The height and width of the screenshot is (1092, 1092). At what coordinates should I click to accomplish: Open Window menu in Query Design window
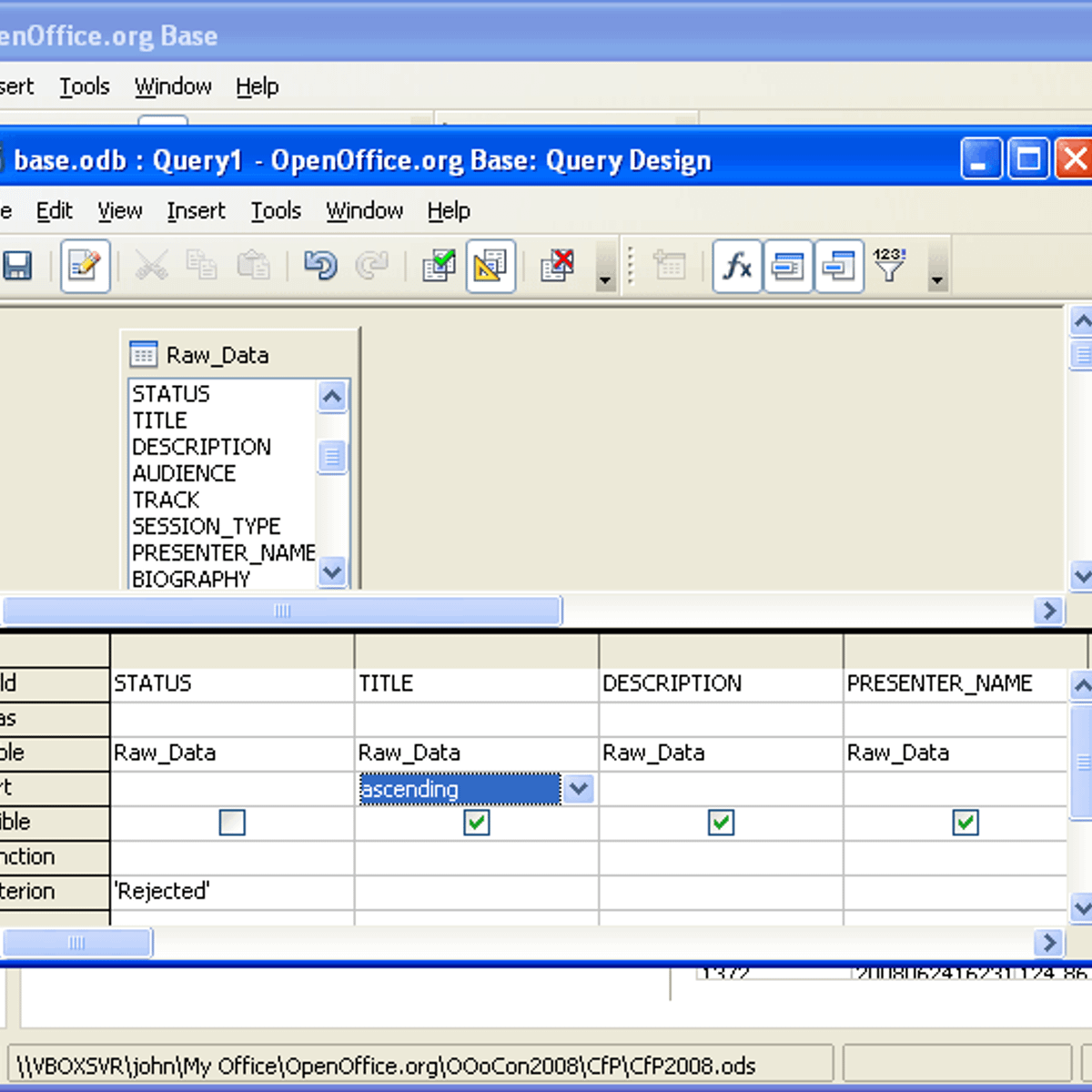[x=365, y=211]
